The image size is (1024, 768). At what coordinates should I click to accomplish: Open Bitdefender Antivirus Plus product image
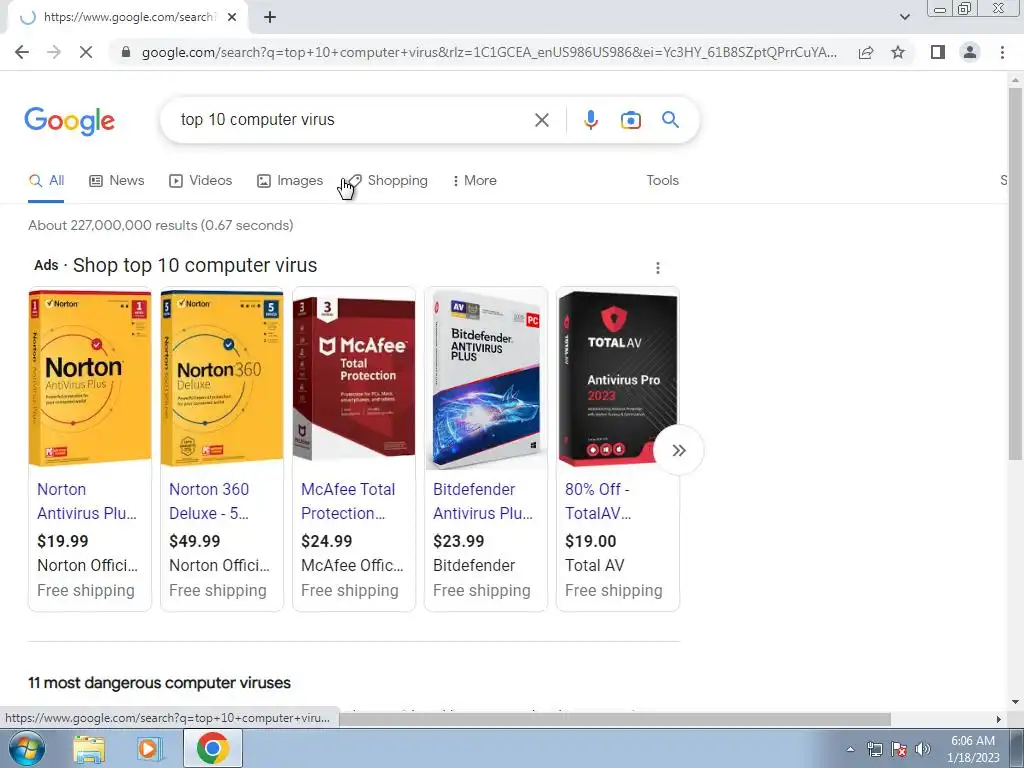pyautogui.click(x=486, y=379)
